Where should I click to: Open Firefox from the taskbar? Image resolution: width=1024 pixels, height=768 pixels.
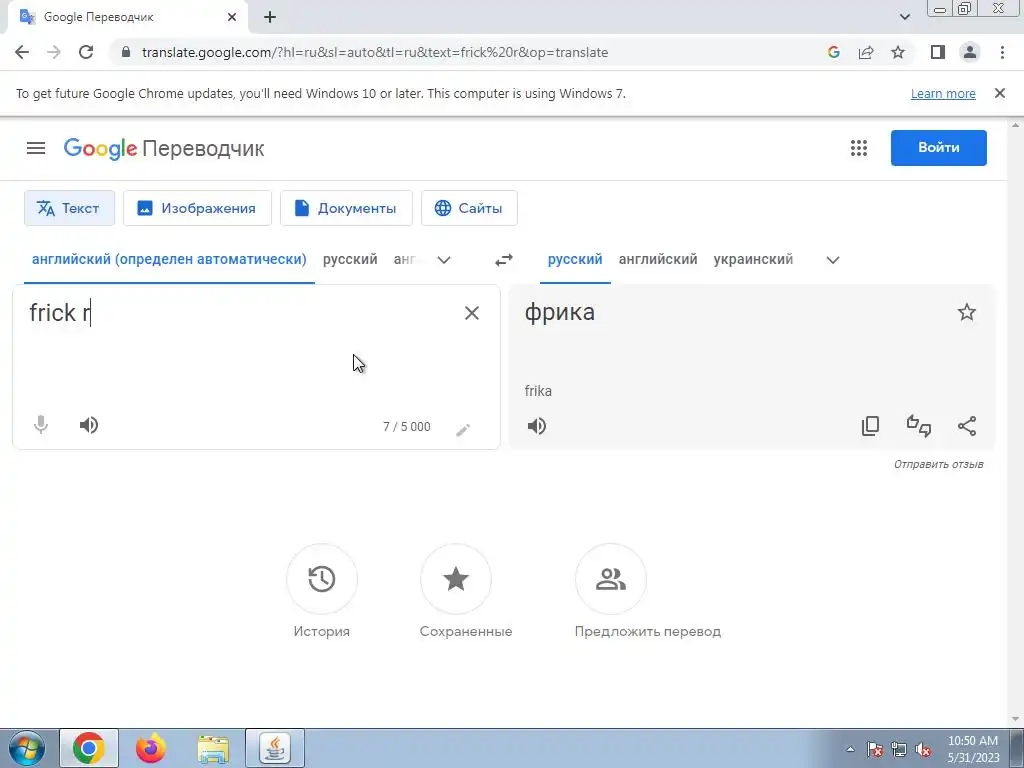(x=150, y=748)
